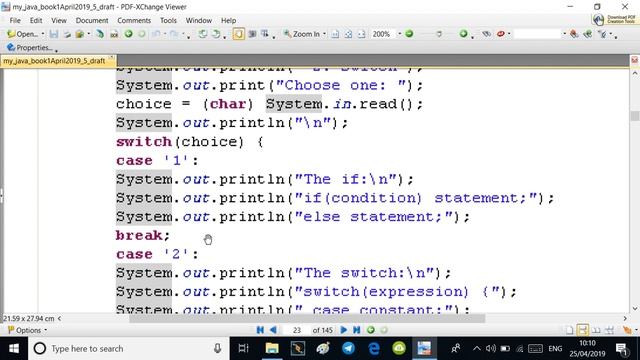Click the red Search icon
The height and width of the screenshot is (360, 640).
(x=500, y=34)
